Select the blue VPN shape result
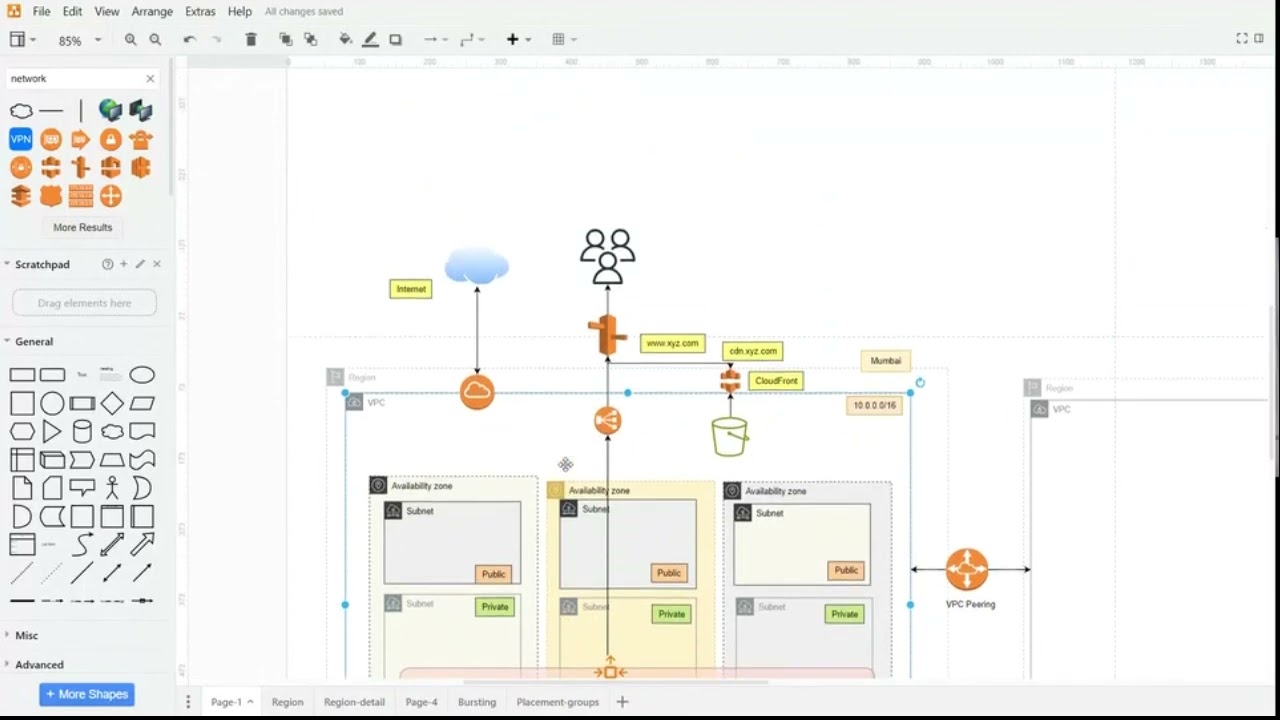Screen dimensions: 1280x720 click(21, 139)
